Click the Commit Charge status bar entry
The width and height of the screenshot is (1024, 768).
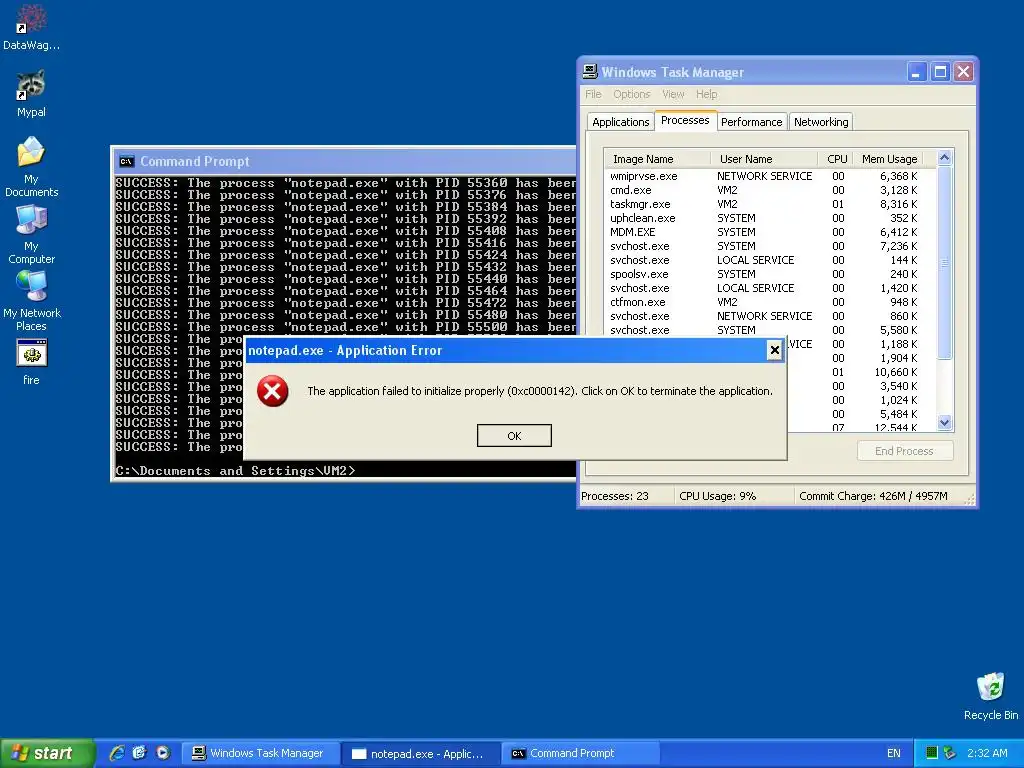(873, 496)
